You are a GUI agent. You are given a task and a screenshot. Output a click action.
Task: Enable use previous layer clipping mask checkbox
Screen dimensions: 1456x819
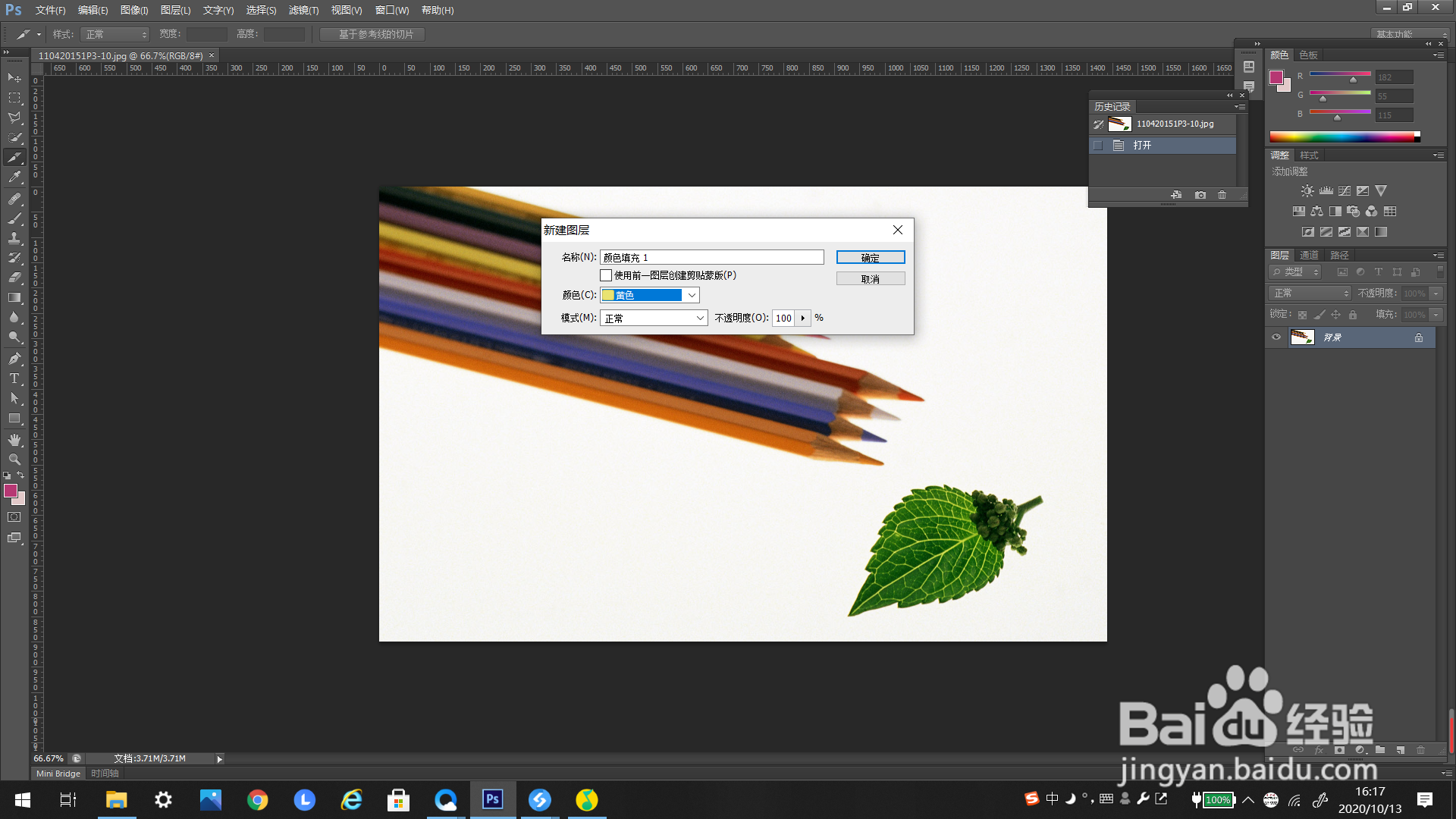click(606, 275)
